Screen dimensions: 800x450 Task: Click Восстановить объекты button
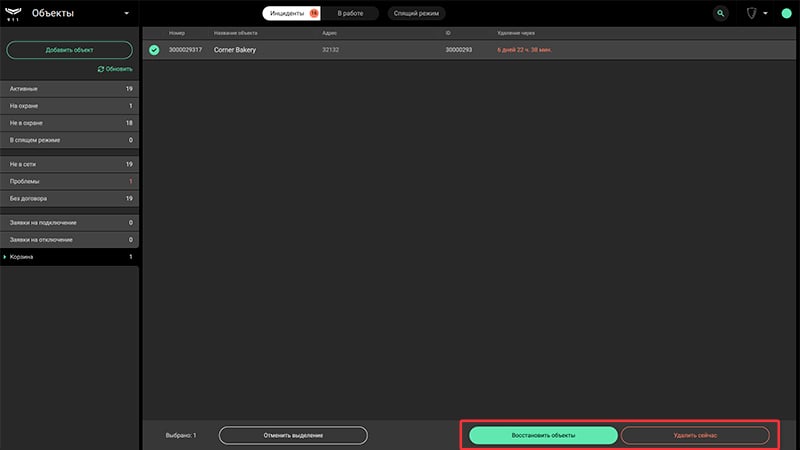tap(543, 435)
